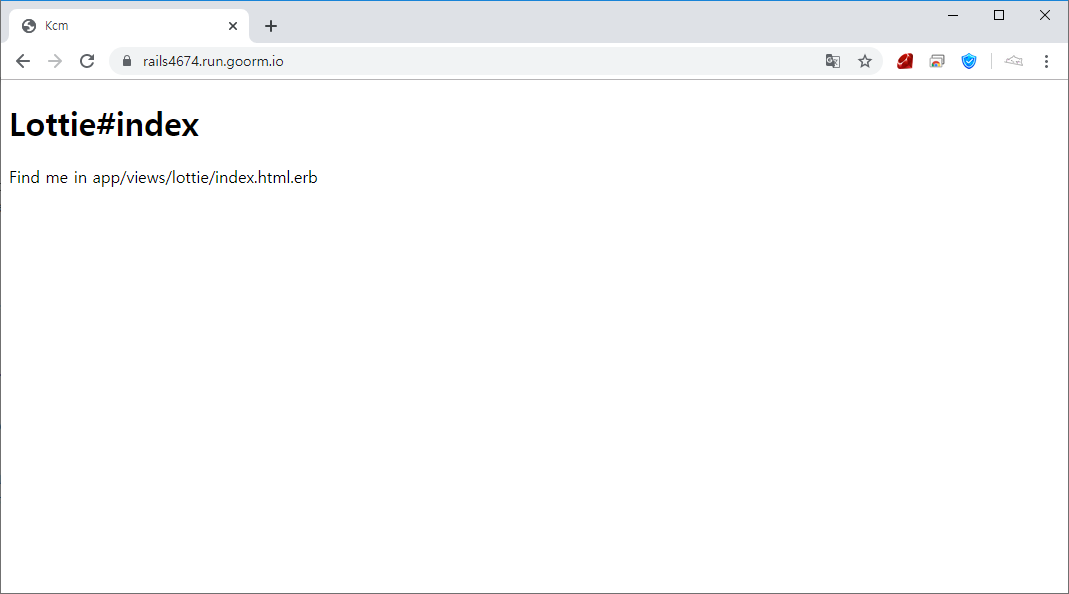The height and width of the screenshot is (594, 1069).
Task: Open the gray extension next to the menu
Action: pyautogui.click(x=1014, y=61)
